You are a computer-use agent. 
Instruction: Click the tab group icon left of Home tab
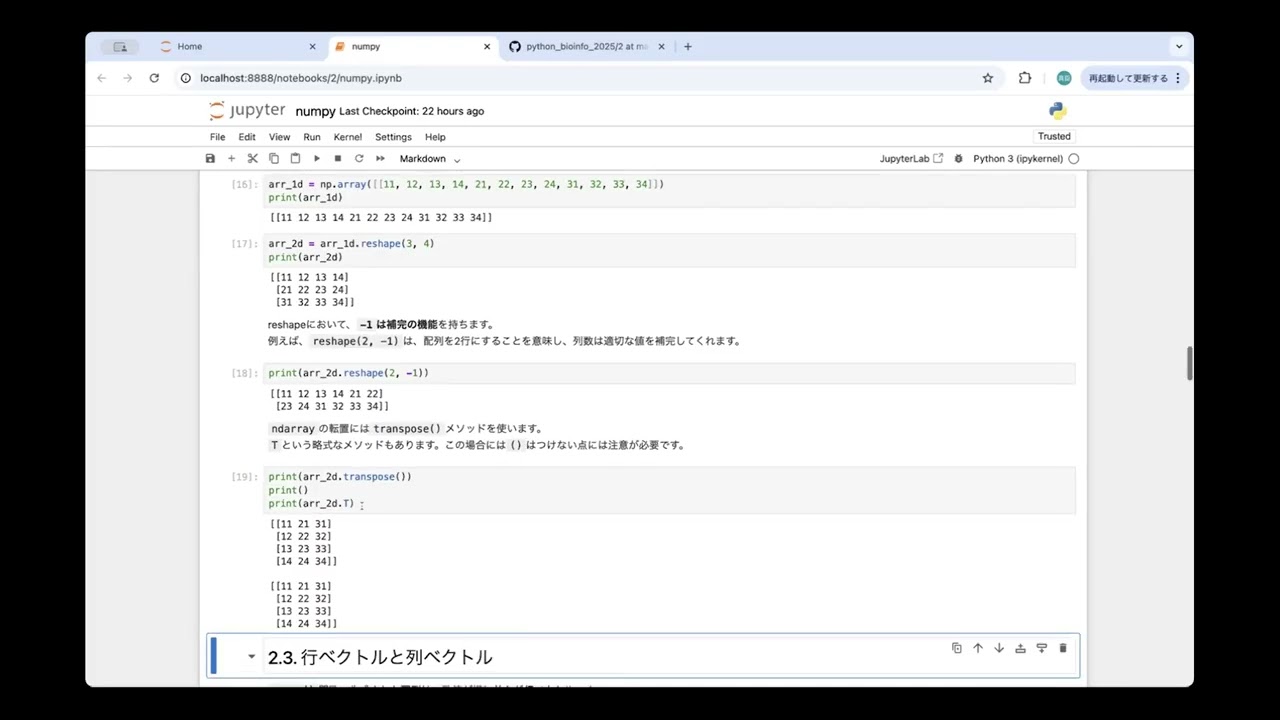[120, 46]
